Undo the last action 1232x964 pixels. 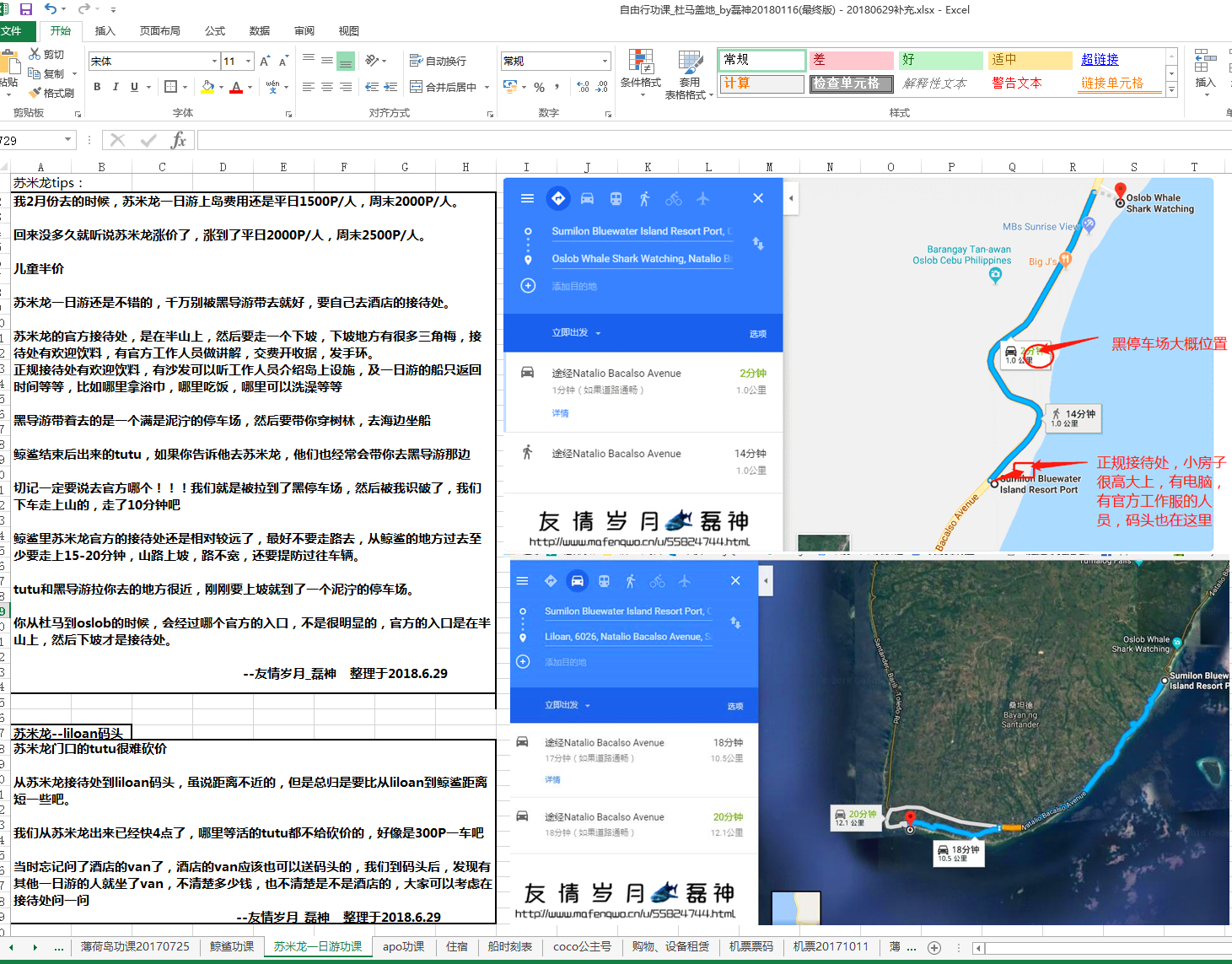[51, 9]
